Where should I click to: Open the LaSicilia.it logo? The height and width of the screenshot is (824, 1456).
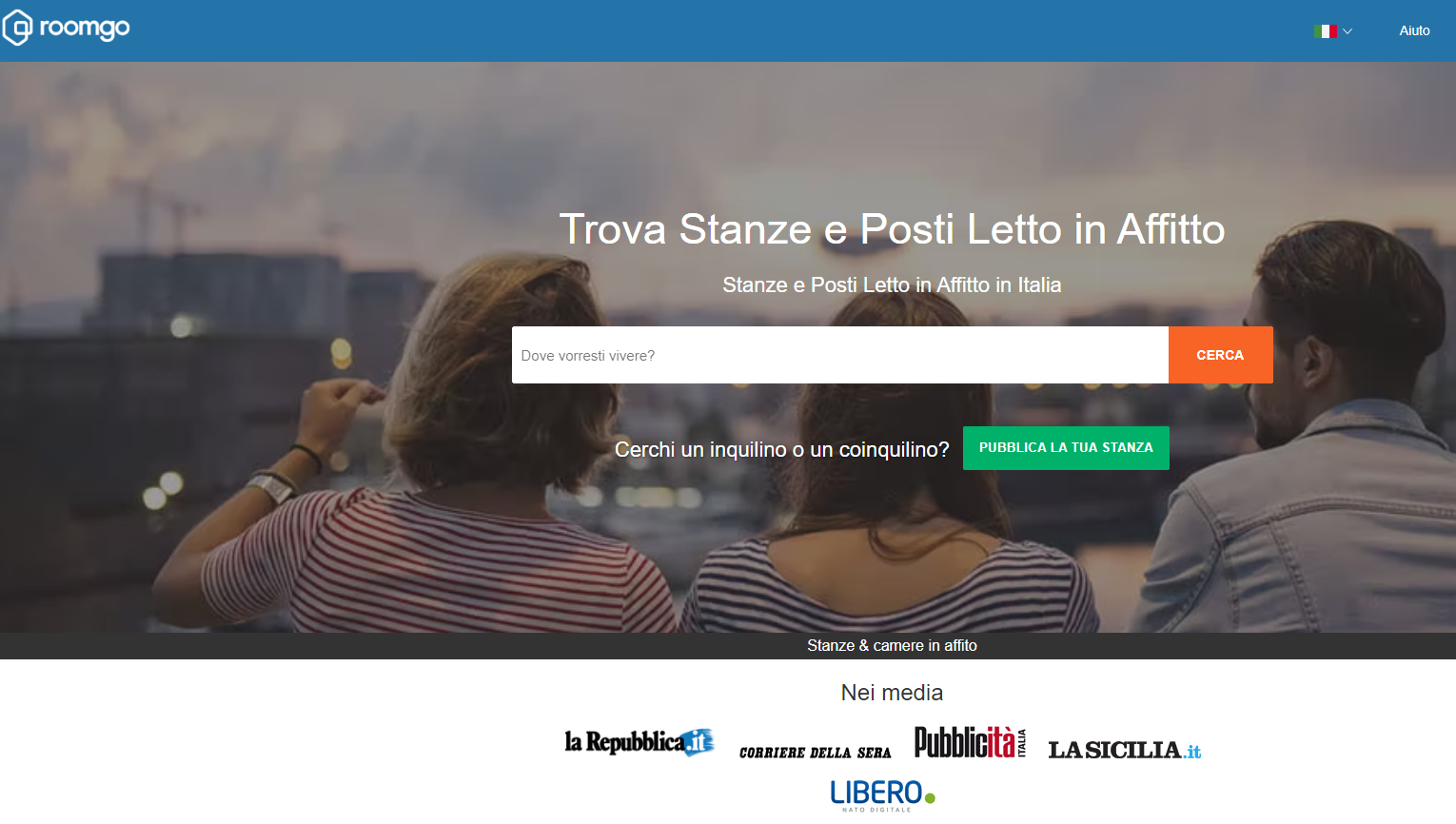[x=1125, y=750]
